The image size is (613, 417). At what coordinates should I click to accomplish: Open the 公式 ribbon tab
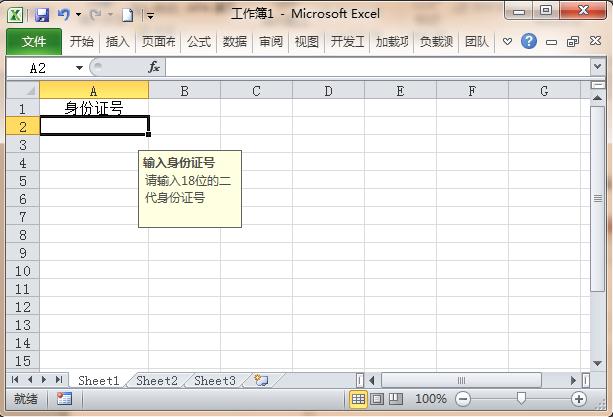point(199,41)
